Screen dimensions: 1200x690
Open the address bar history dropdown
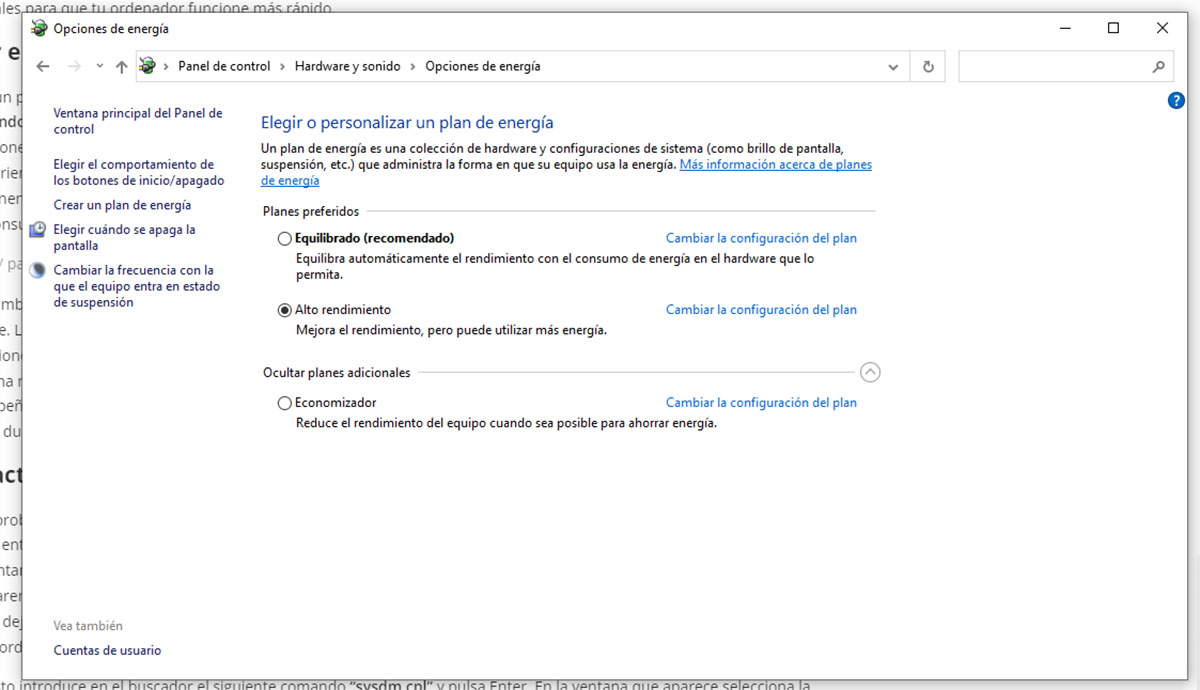click(893, 67)
